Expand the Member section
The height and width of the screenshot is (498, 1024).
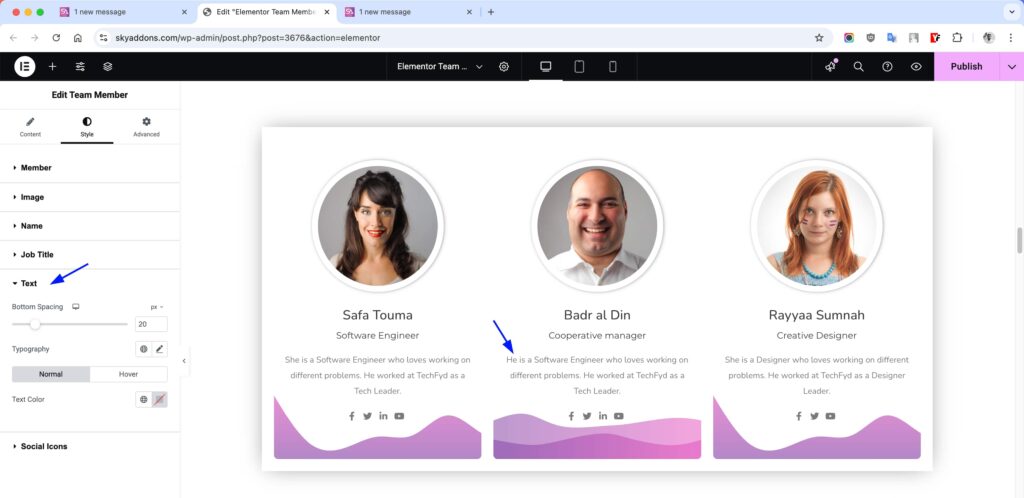click(x=89, y=168)
